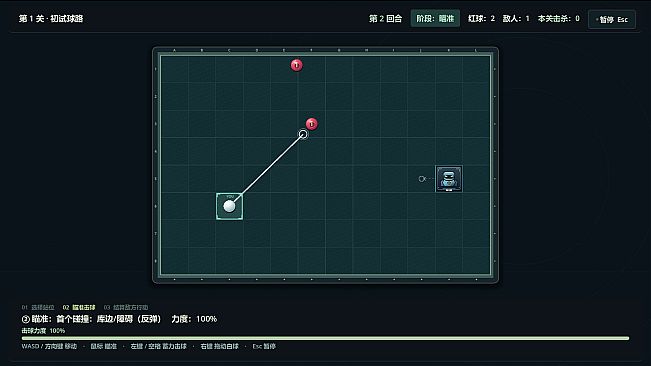Click the 红球: 2 counter

point(481,18)
